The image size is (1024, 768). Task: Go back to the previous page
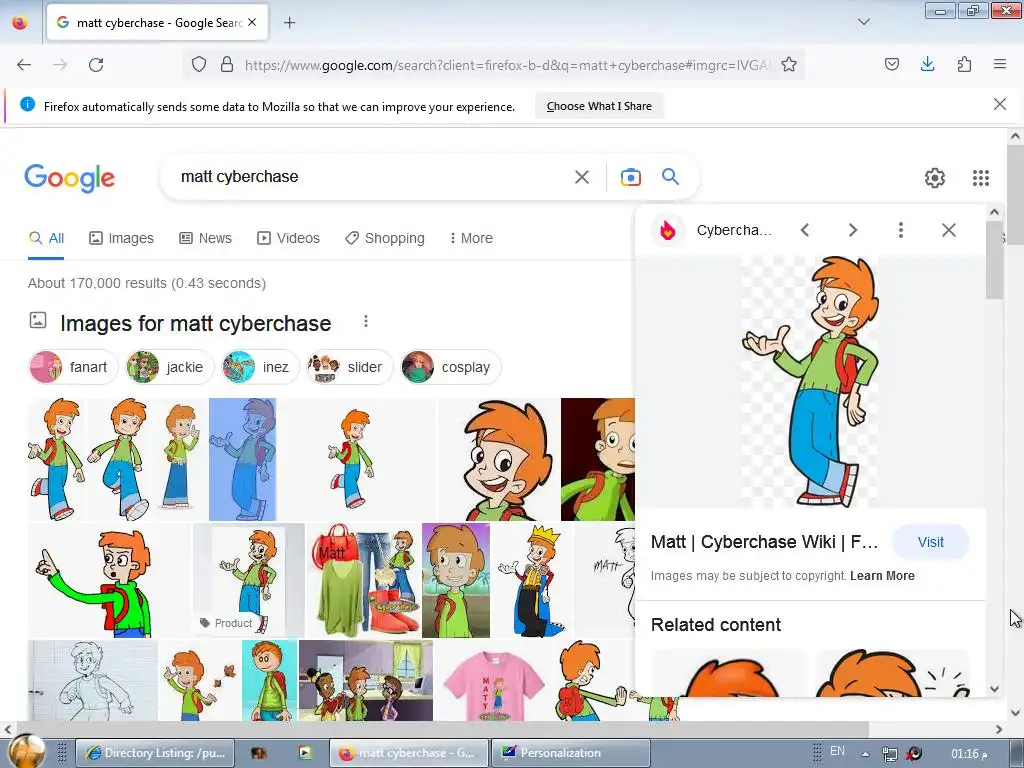tap(24, 65)
